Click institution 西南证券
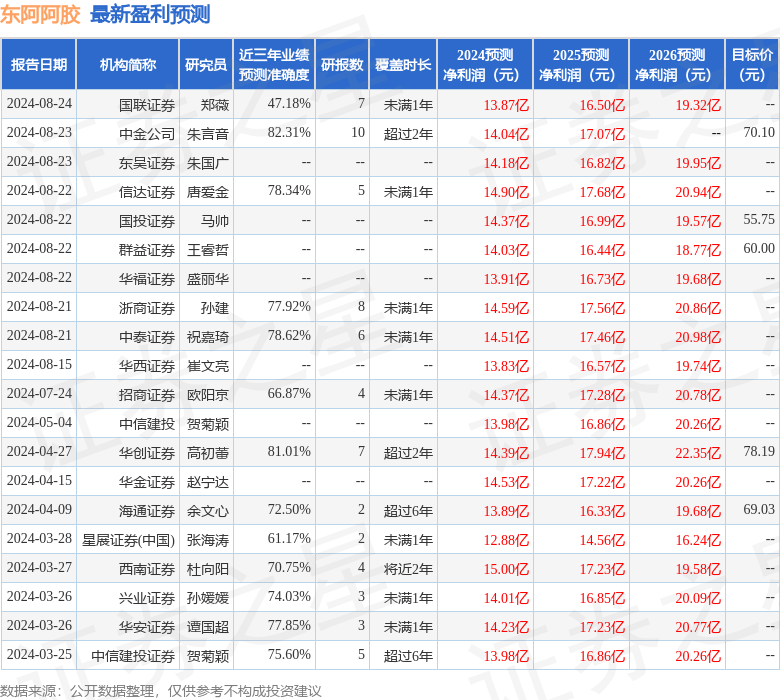The image size is (780, 700). point(147,569)
